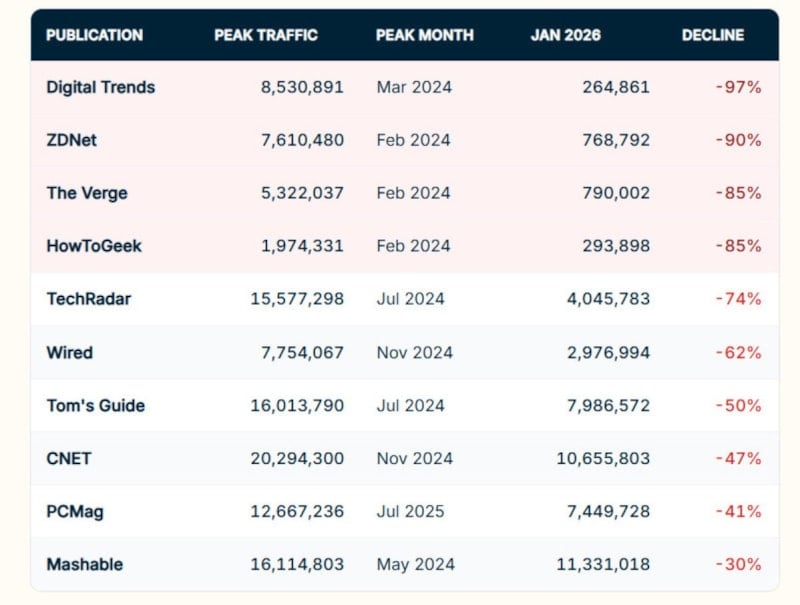The height and width of the screenshot is (605, 800).
Task: Click the ZDNet row label
Action: coord(72,140)
